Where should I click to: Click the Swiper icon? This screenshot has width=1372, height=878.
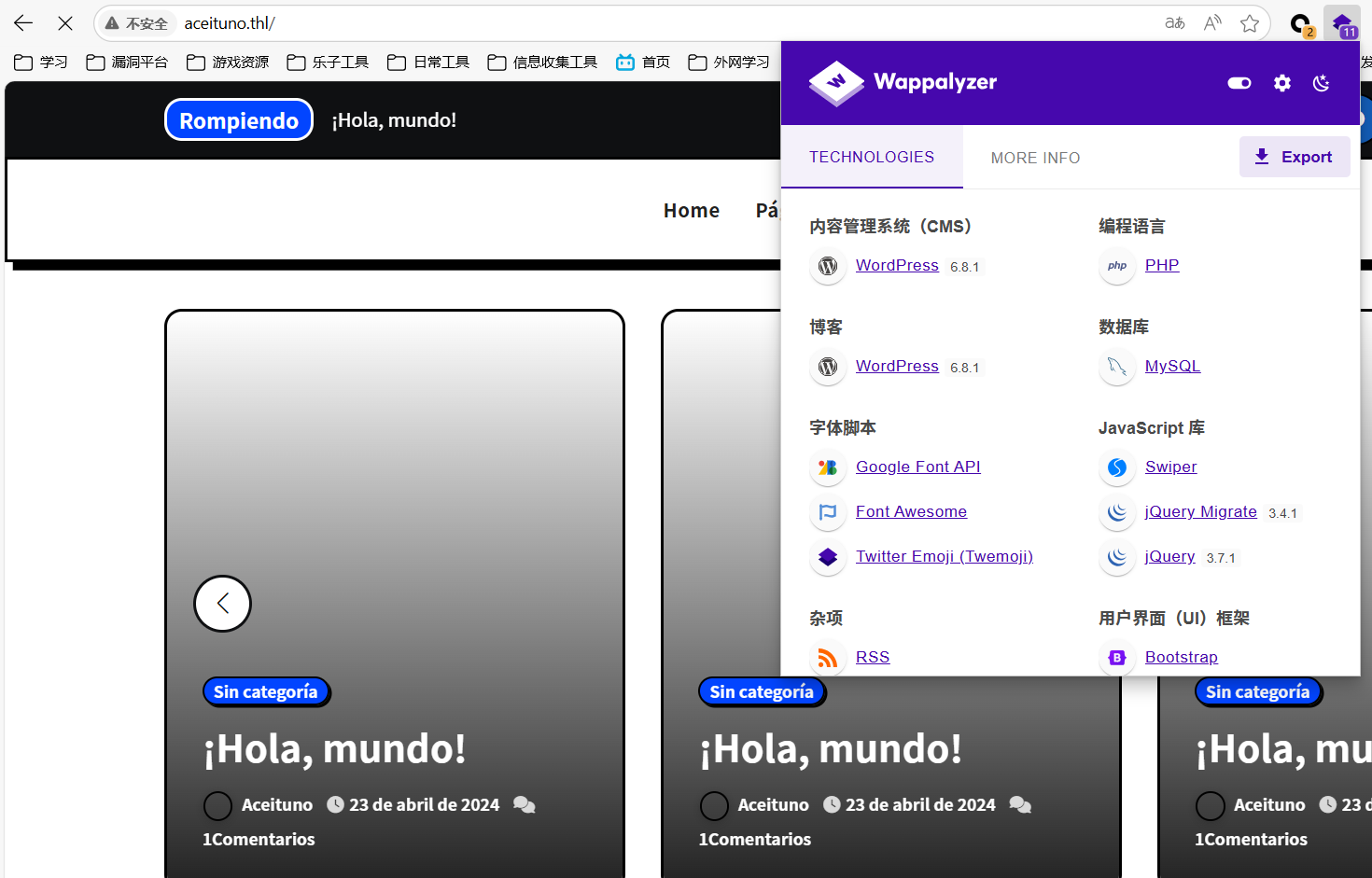(x=1117, y=467)
